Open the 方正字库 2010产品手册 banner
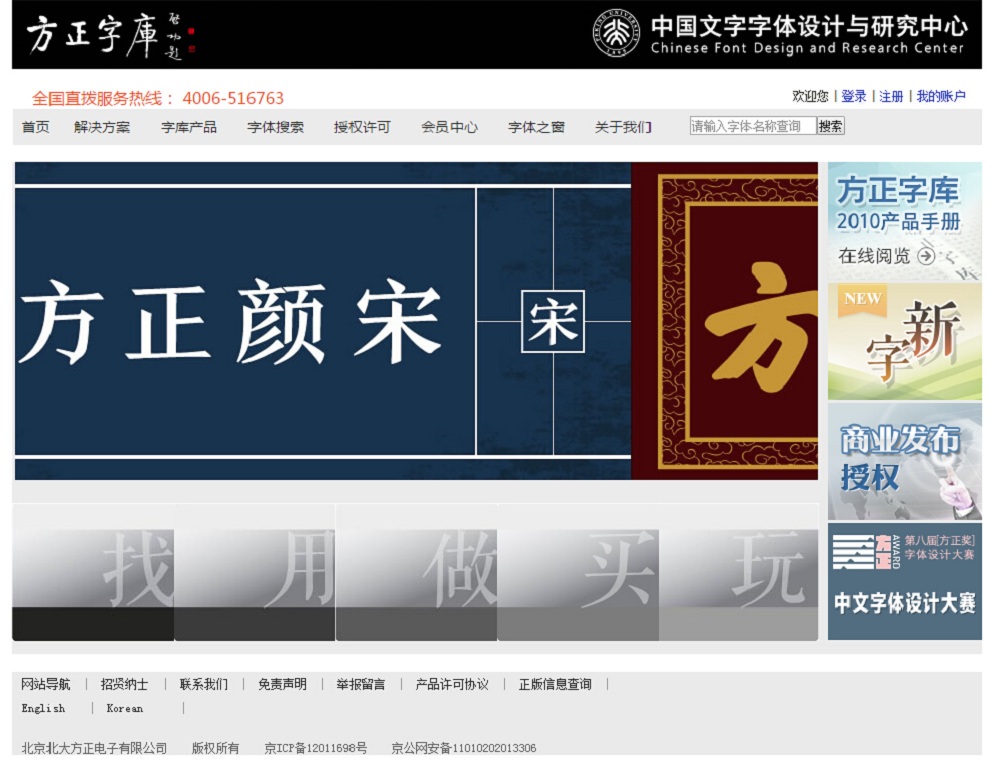The image size is (1000, 775). (x=904, y=221)
